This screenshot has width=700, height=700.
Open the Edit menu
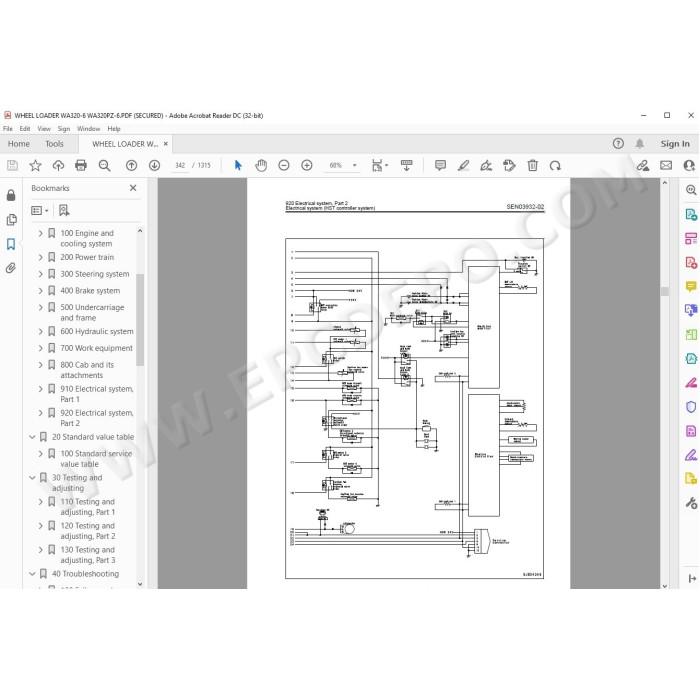[x=25, y=129]
